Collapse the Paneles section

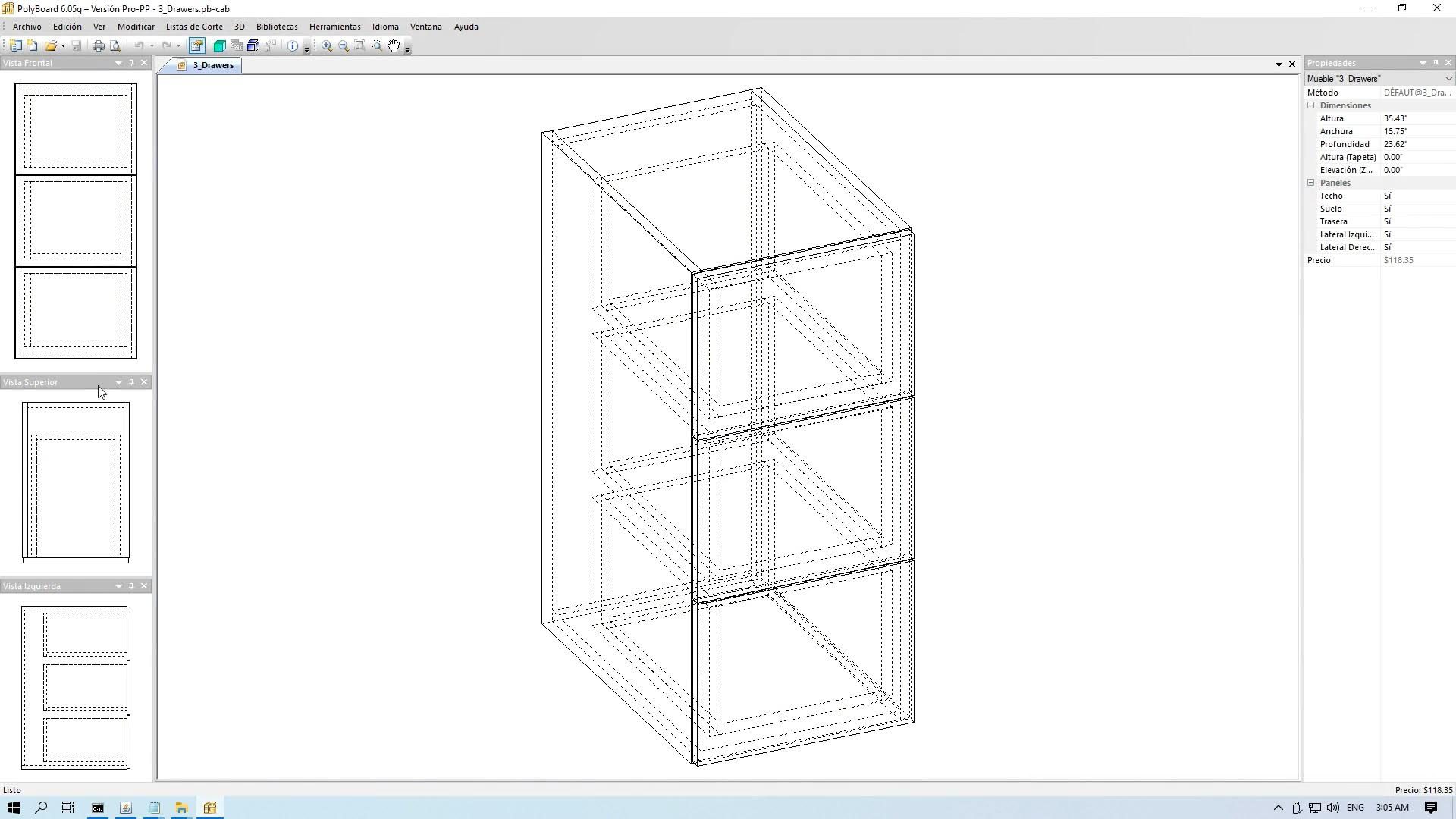click(x=1310, y=183)
